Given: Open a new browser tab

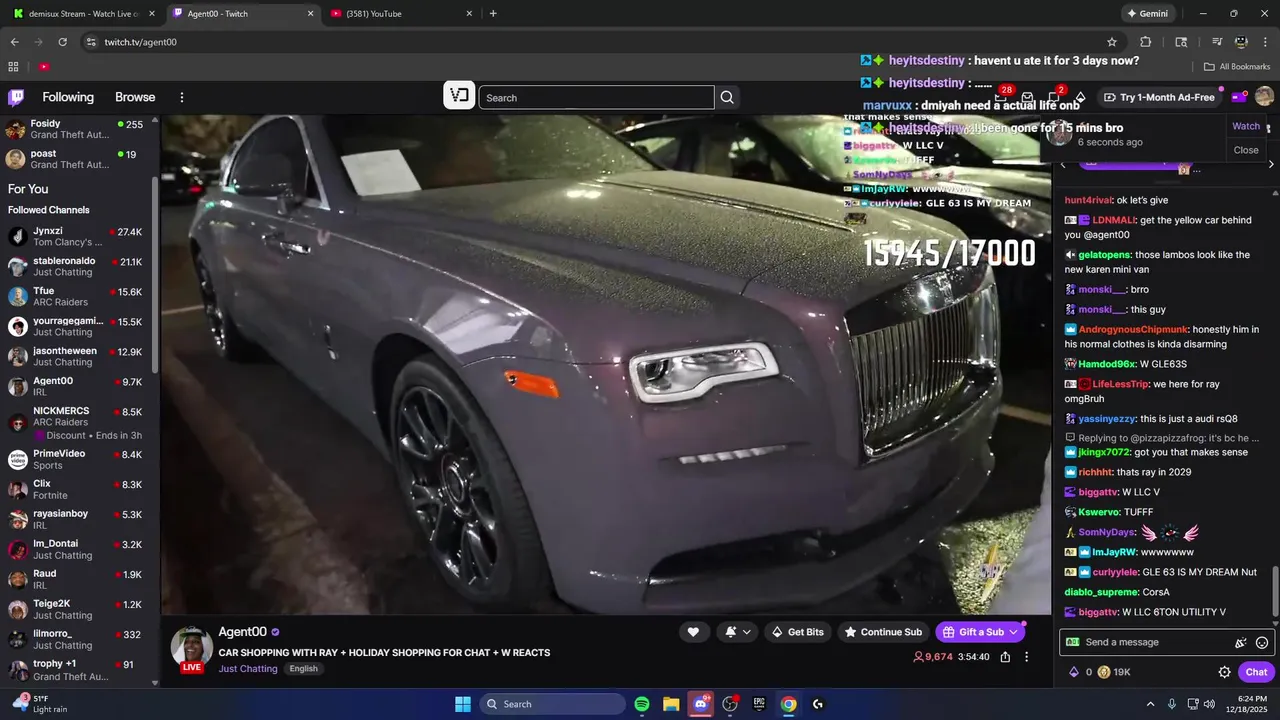Looking at the screenshot, I should pos(493,13).
